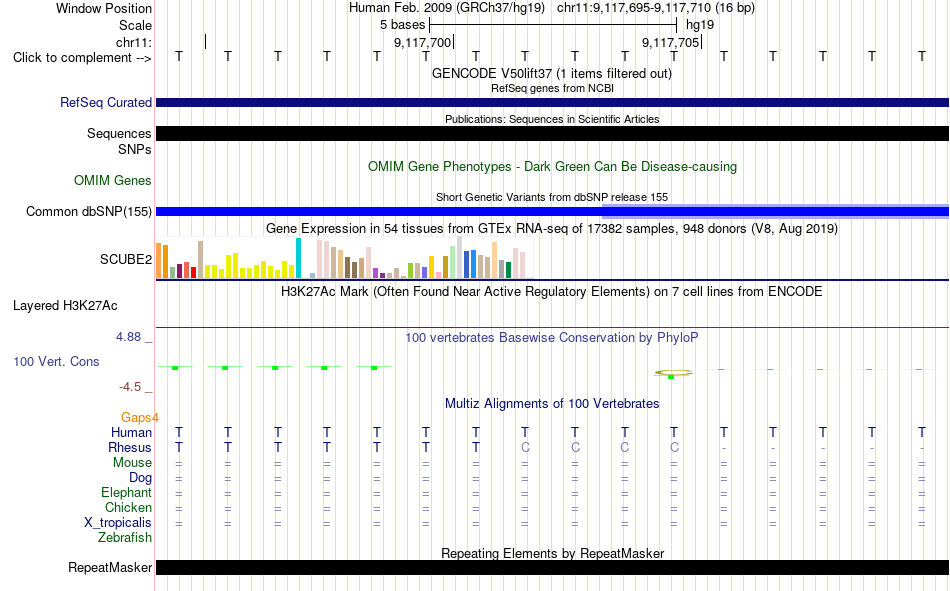
Task: Open the Layered H3K27Ac track label
Action: click(x=65, y=306)
